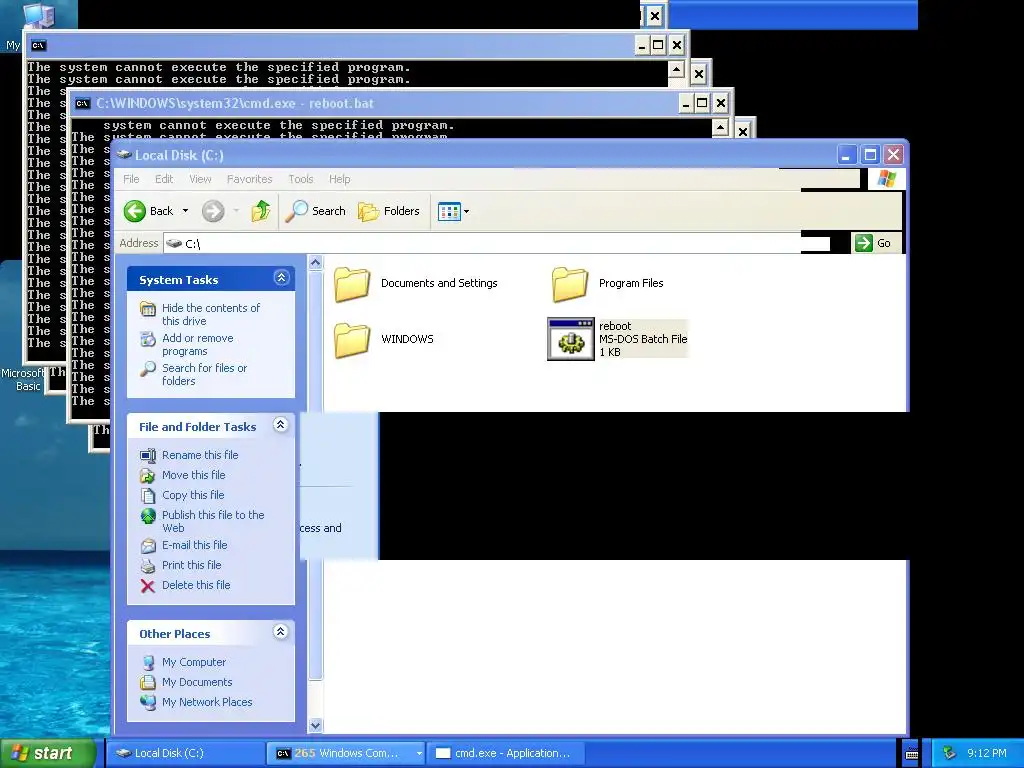Switch to Local Disk (C:) taskbar button

(x=185, y=753)
